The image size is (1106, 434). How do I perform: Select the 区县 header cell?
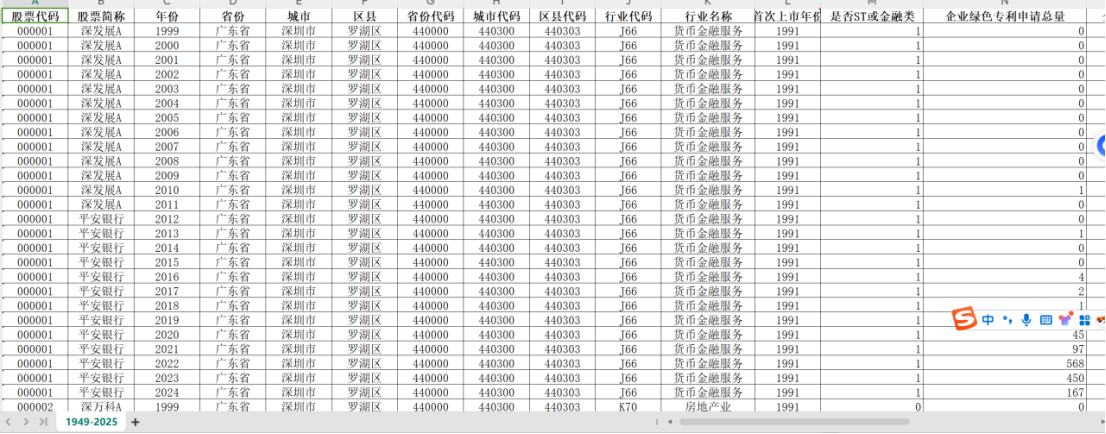[x=364, y=16]
